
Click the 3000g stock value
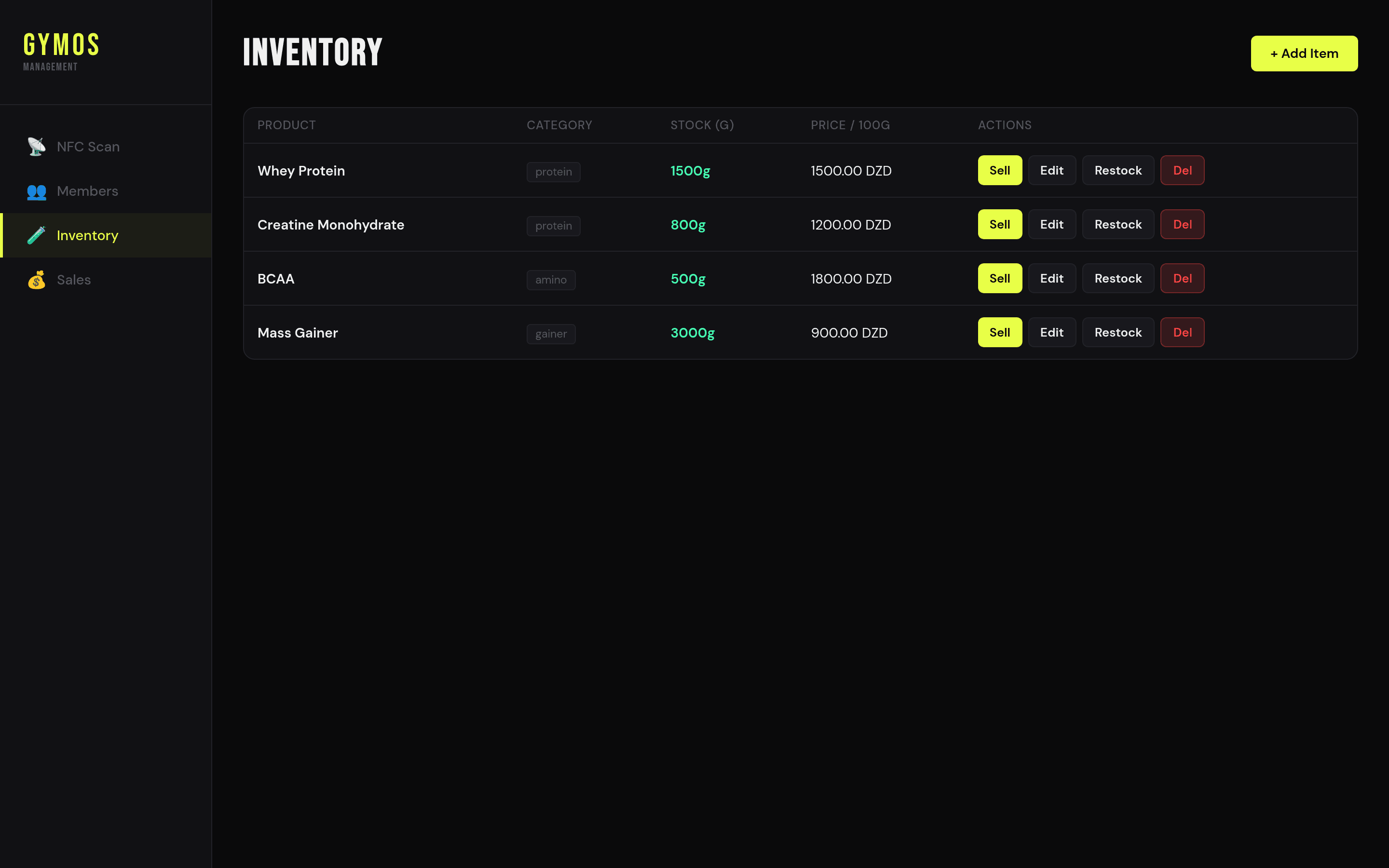693,333
